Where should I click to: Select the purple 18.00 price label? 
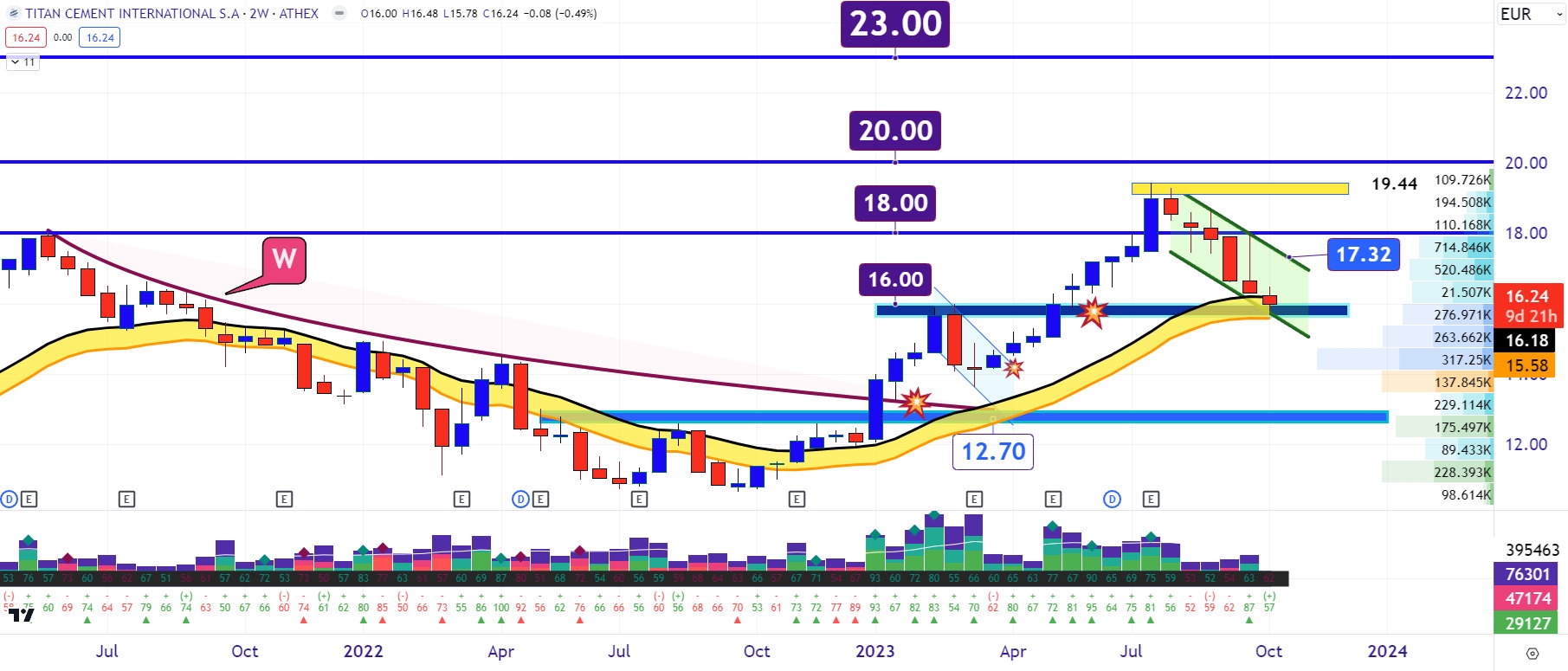coord(895,203)
